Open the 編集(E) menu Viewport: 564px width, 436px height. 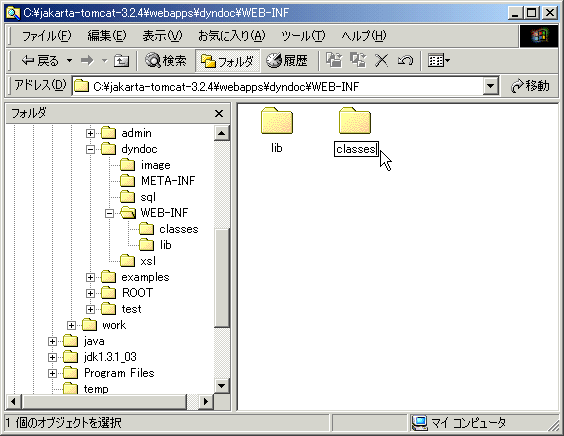click(x=107, y=36)
